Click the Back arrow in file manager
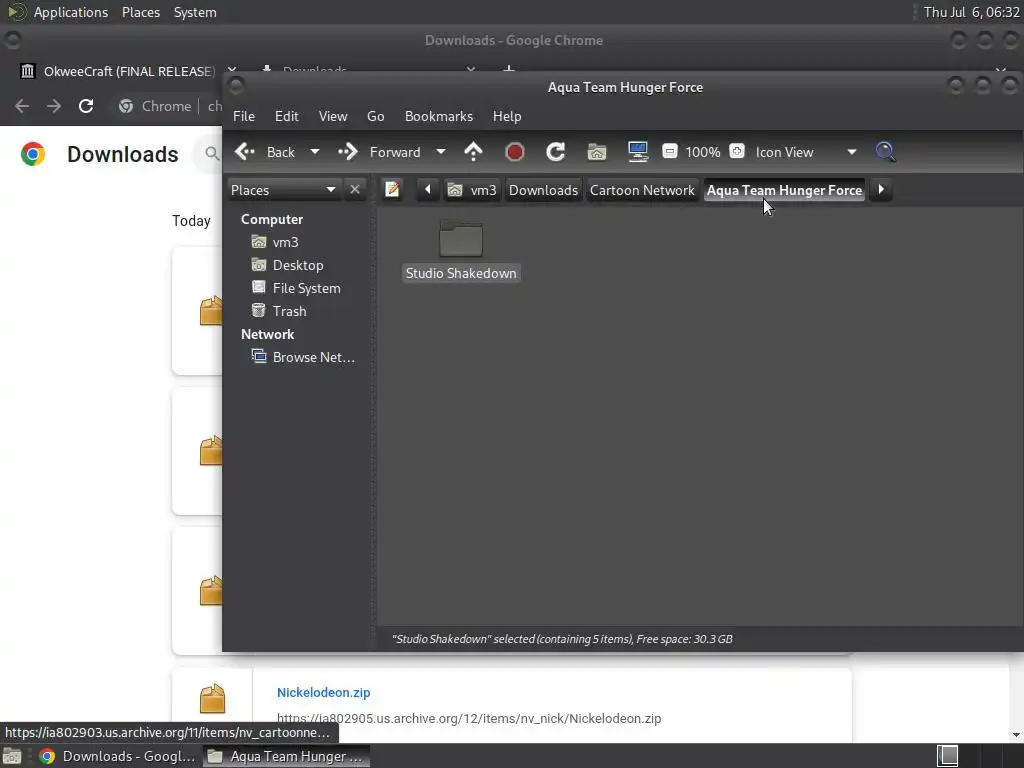Screen dimensions: 1024x768 (245, 152)
